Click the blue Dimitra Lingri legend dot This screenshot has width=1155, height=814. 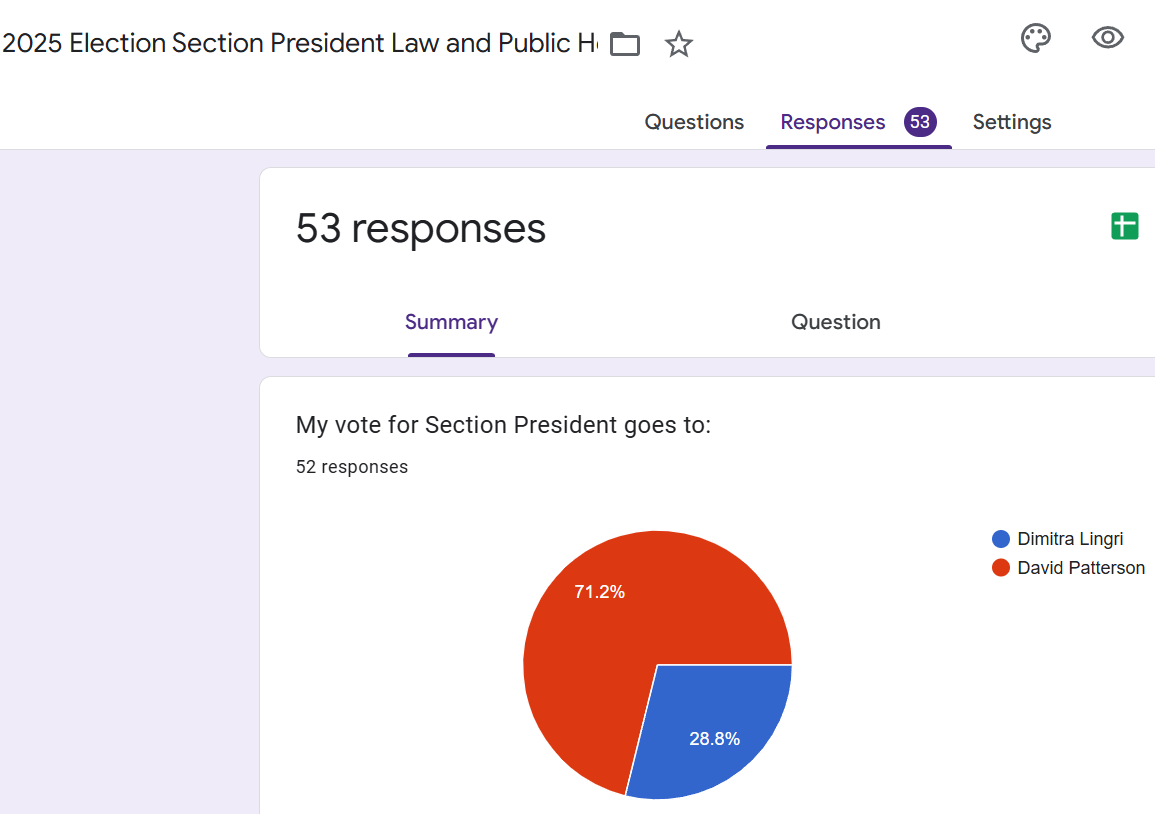click(x=1001, y=539)
